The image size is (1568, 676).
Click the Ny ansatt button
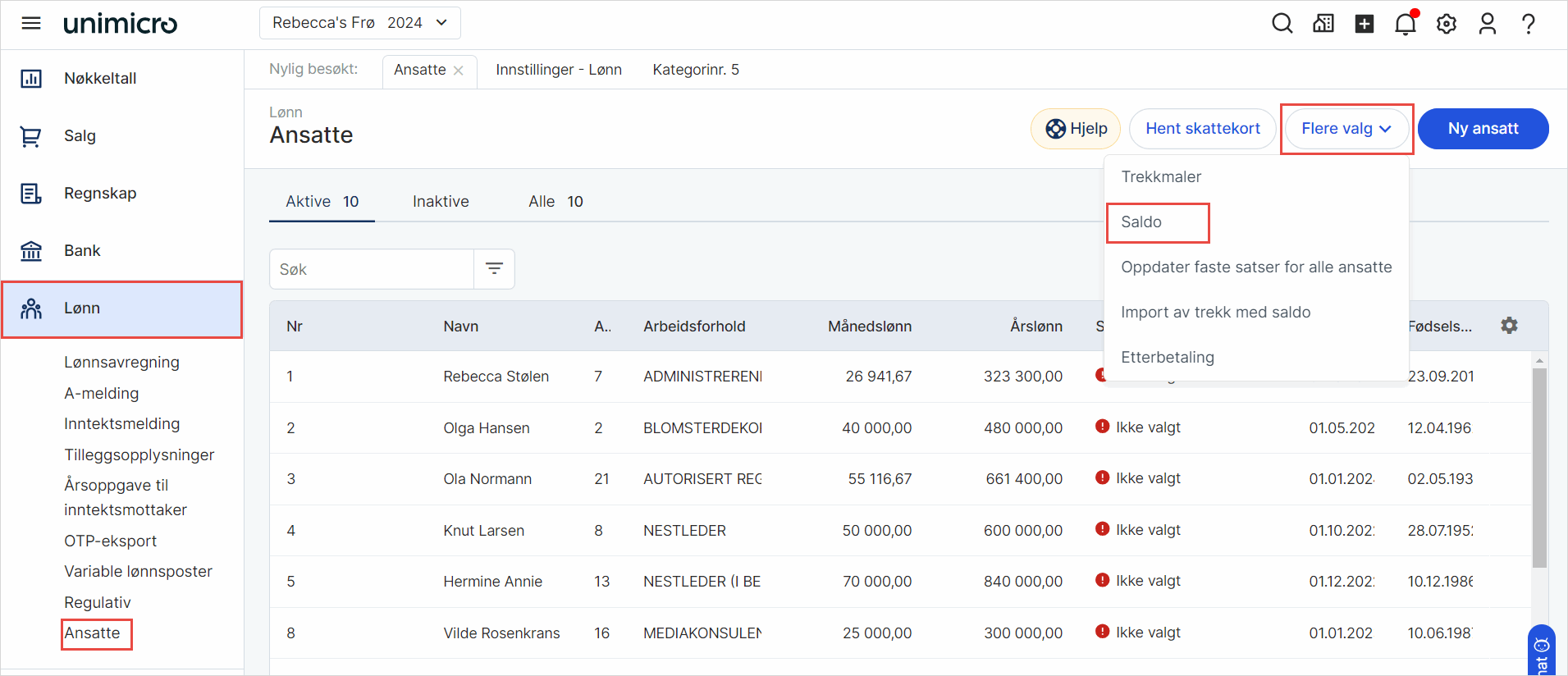(1483, 129)
